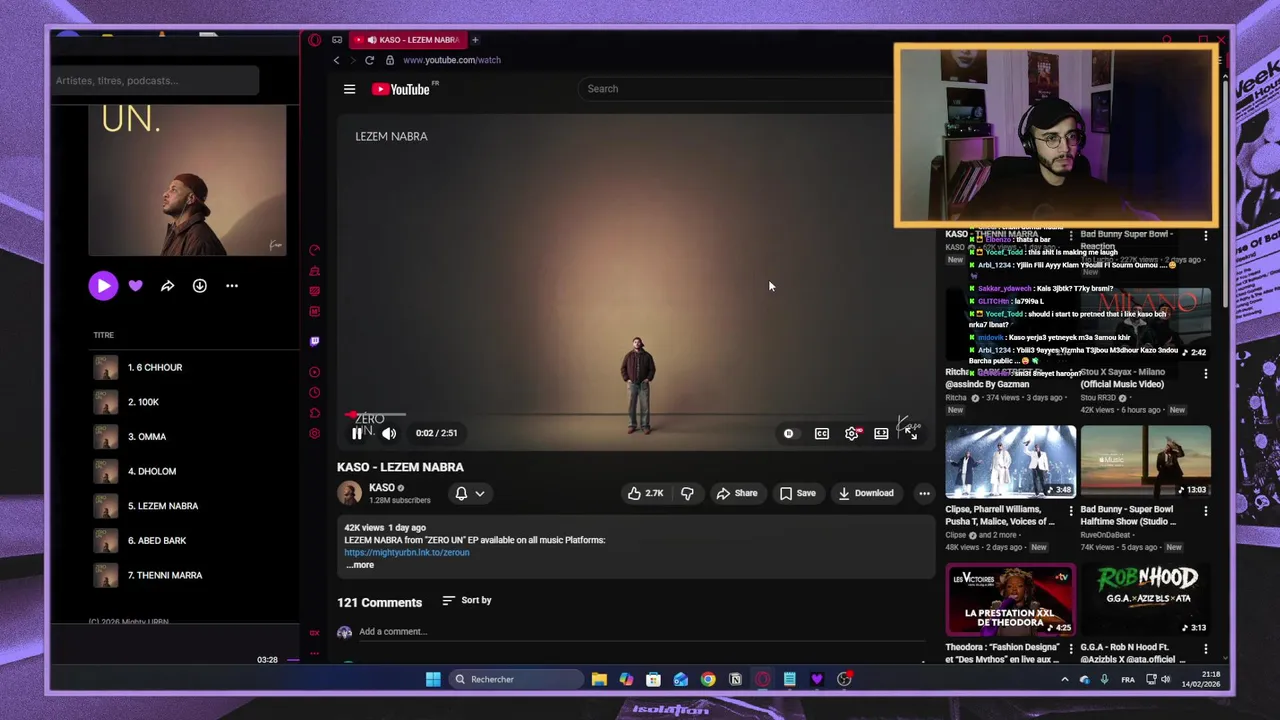Open the video settings gear
The width and height of the screenshot is (1280, 720).
coord(852,433)
